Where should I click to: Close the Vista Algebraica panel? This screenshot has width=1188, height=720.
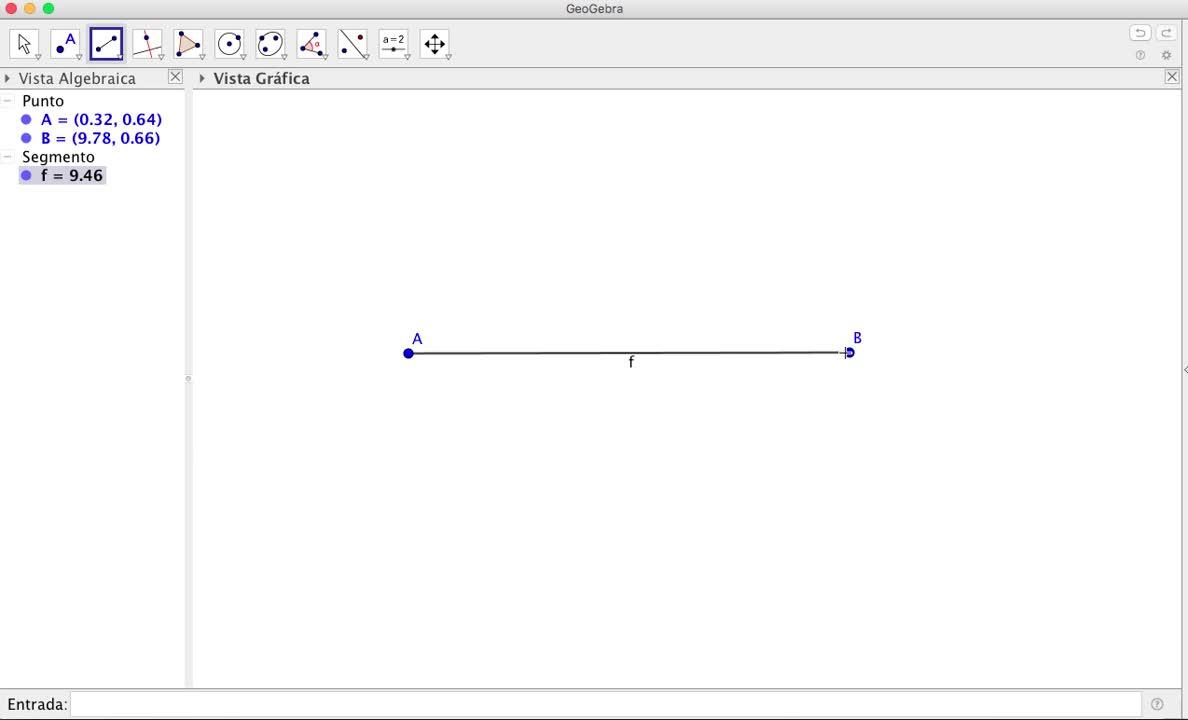coord(175,77)
